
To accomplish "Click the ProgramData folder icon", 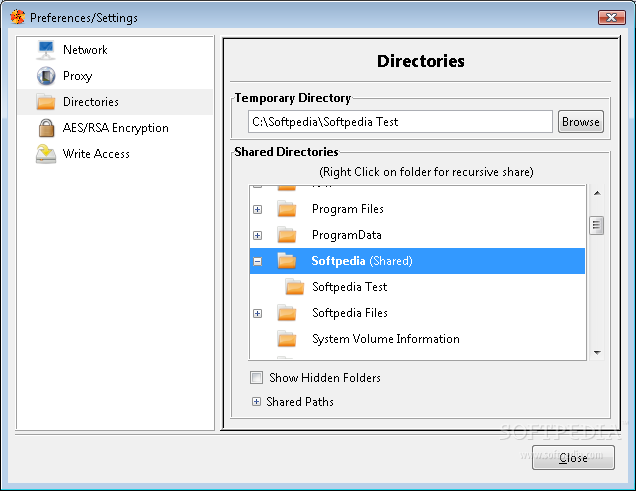I will [287, 235].
